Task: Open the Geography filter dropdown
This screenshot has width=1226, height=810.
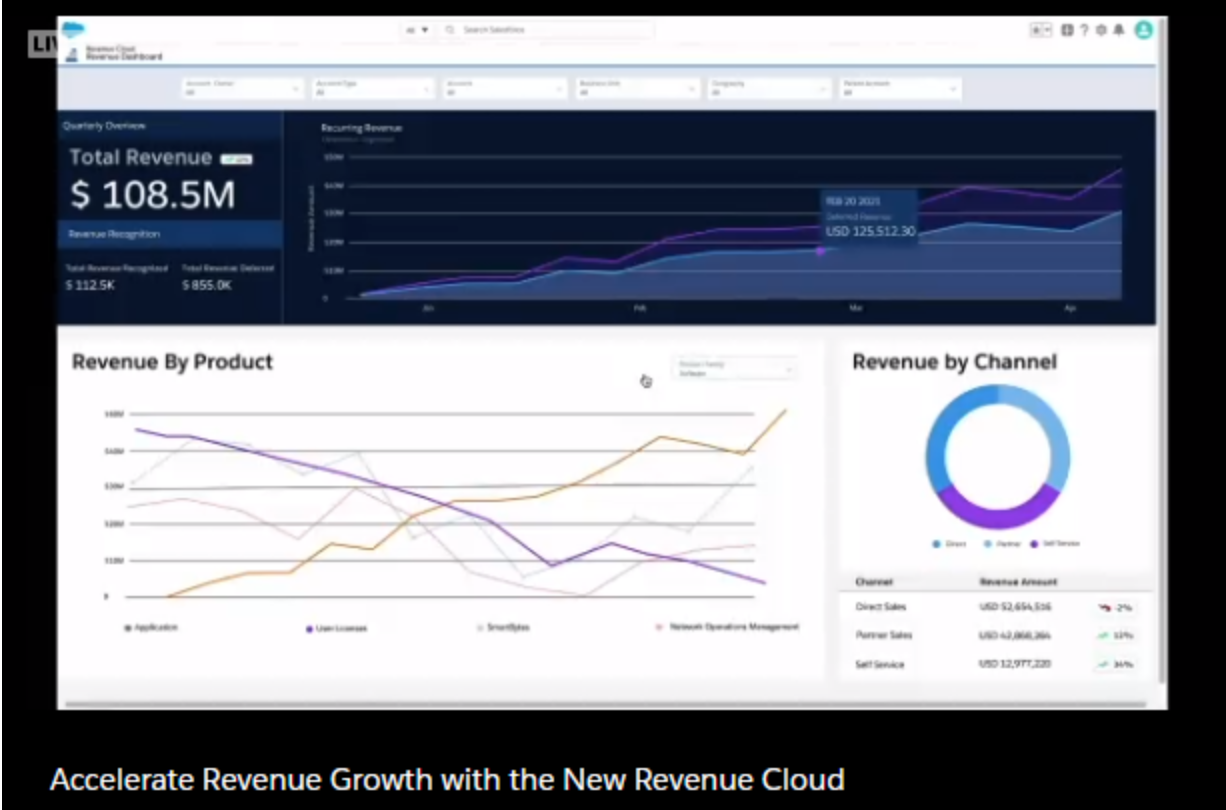Action: (769, 88)
